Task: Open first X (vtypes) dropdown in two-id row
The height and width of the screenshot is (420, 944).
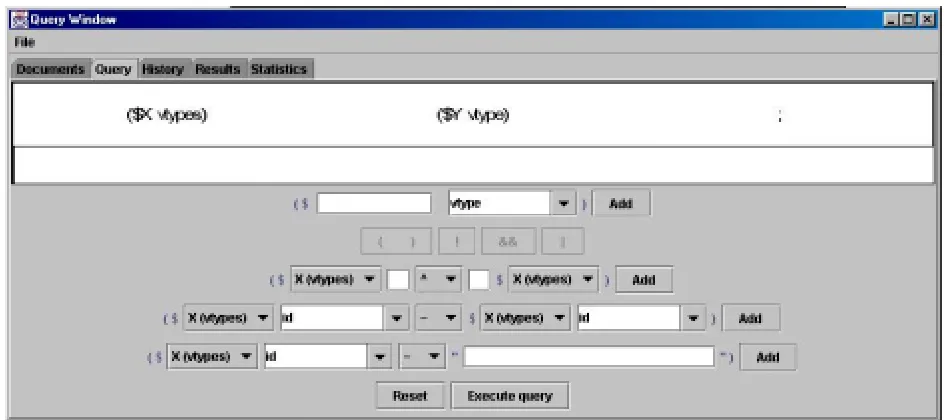Action: (x=228, y=318)
